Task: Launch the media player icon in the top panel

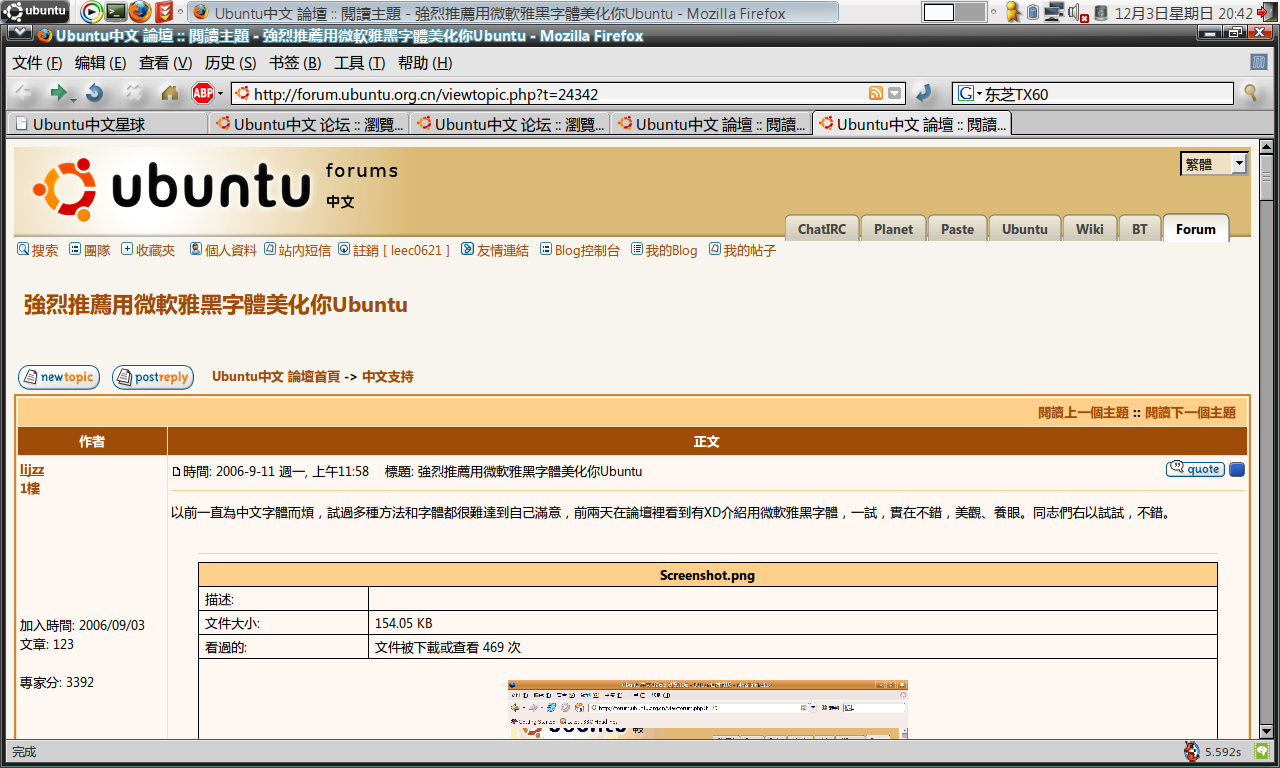Action: pyautogui.click(x=91, y=12)
